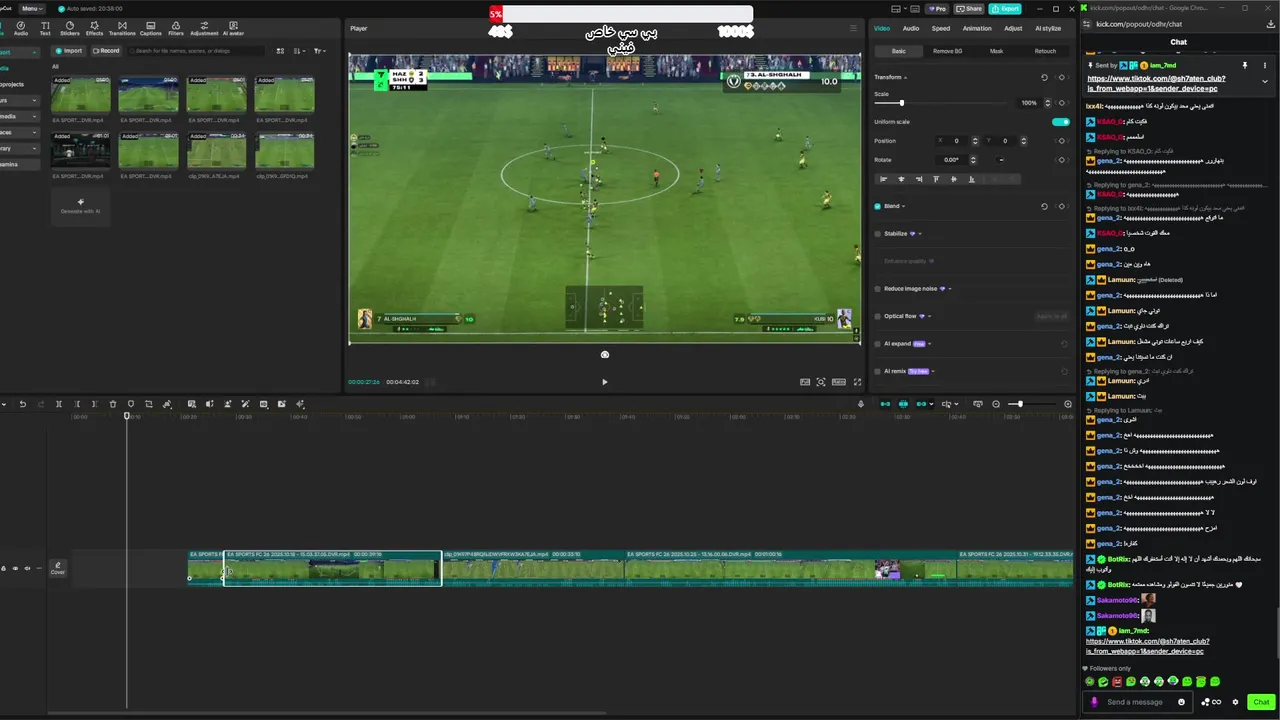Viewport: 1280px width, 720px height.
Task: Zoom out timeline with minus icon
Action: (996, 404)
